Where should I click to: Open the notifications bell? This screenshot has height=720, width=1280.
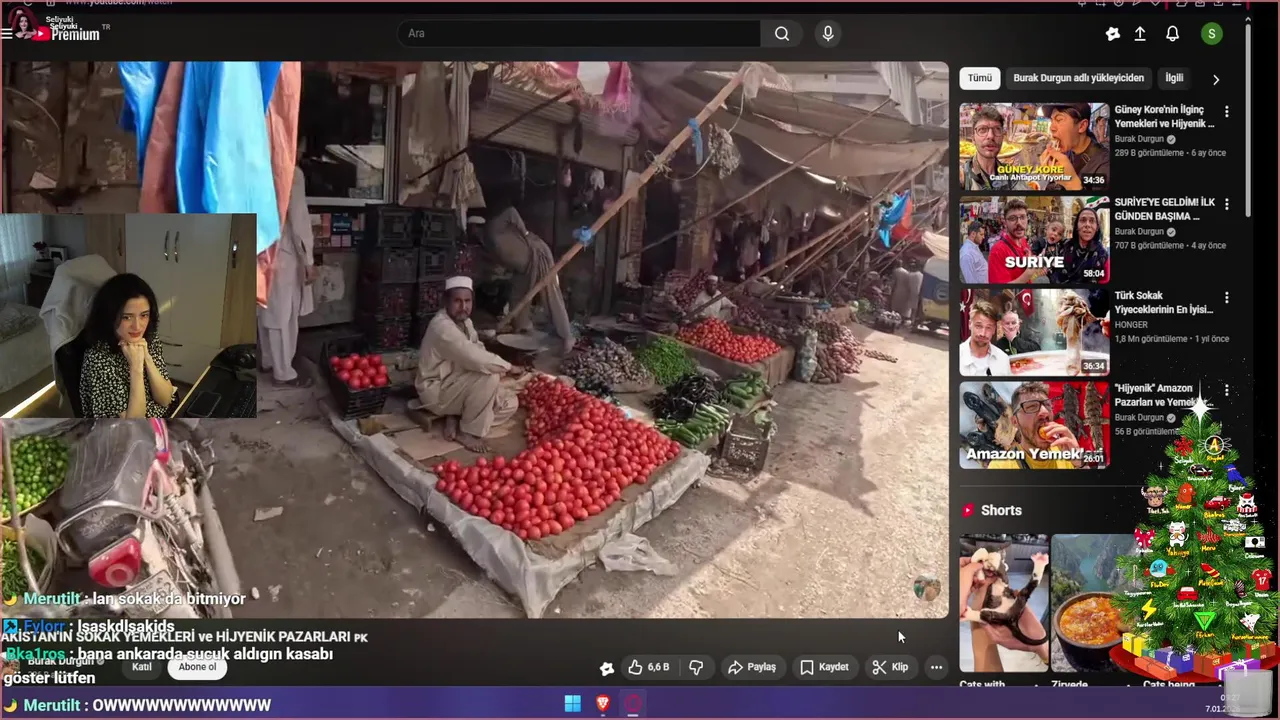[1173, 34]
